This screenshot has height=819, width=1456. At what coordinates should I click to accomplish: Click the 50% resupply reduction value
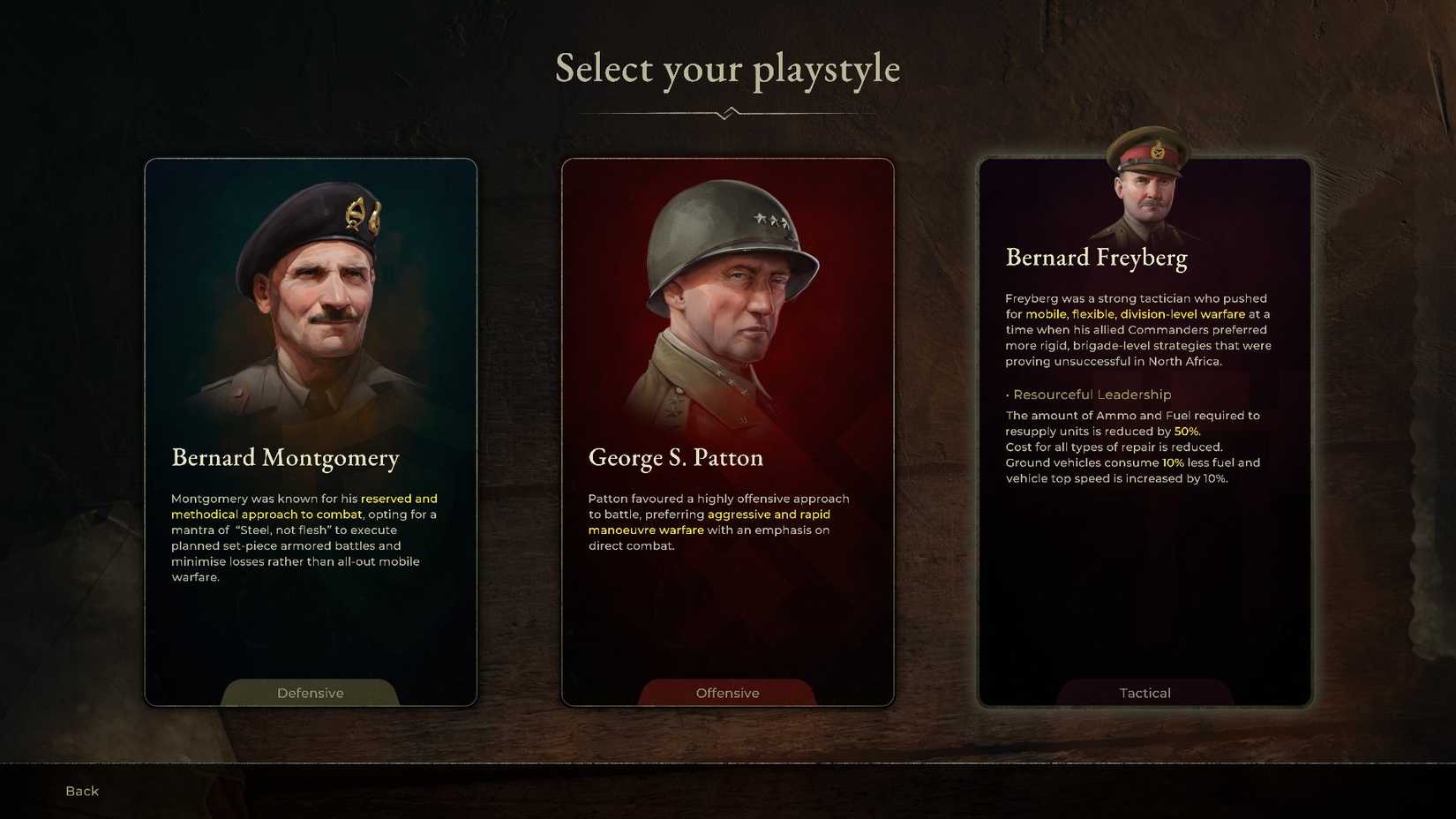pyautogui.click(x=1186, y=432)
